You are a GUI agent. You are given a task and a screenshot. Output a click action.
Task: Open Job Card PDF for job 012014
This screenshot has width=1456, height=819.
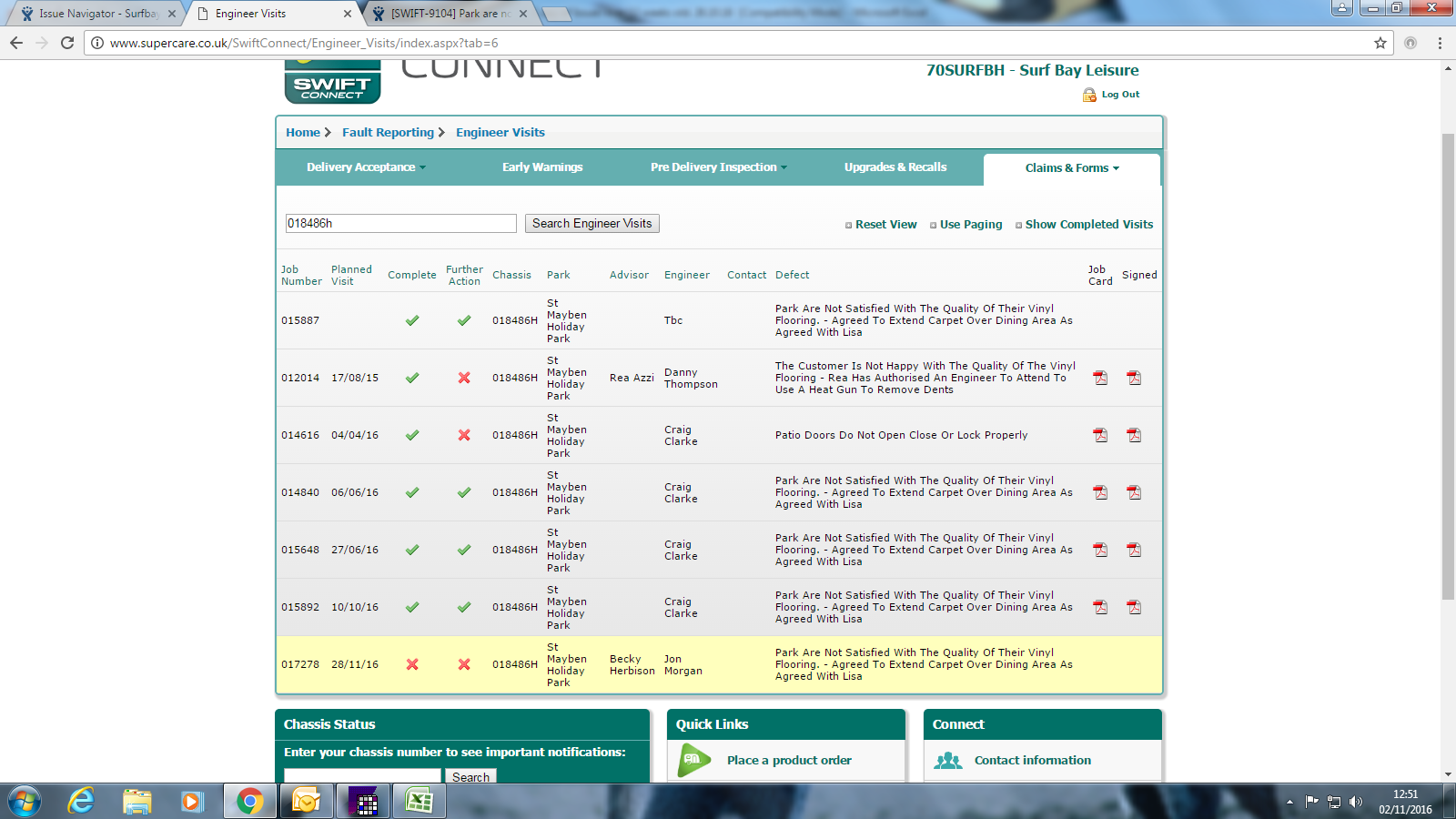click(1100, 378)
